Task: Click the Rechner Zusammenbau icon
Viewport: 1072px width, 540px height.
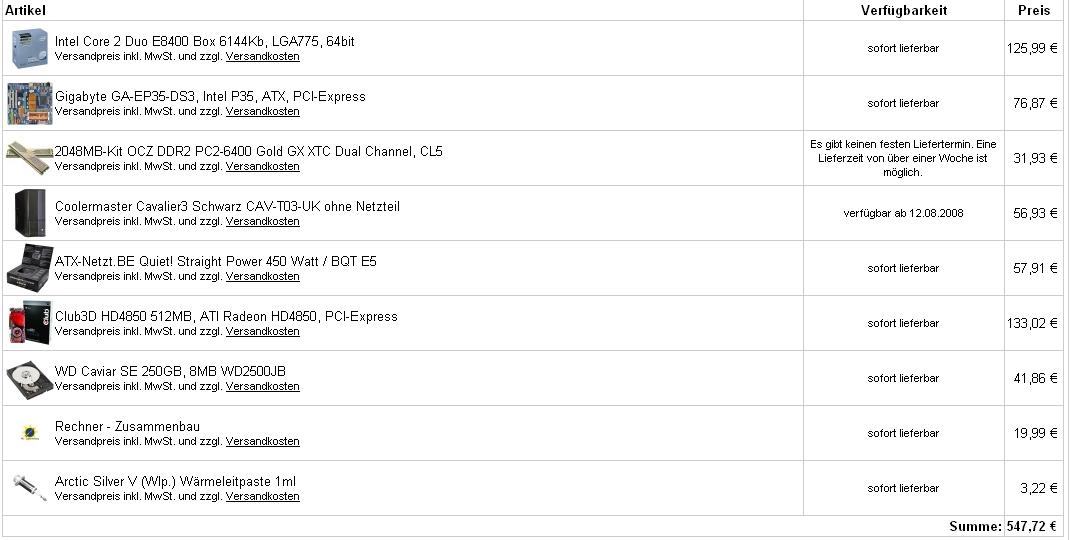Action: (x=28, y=433)
